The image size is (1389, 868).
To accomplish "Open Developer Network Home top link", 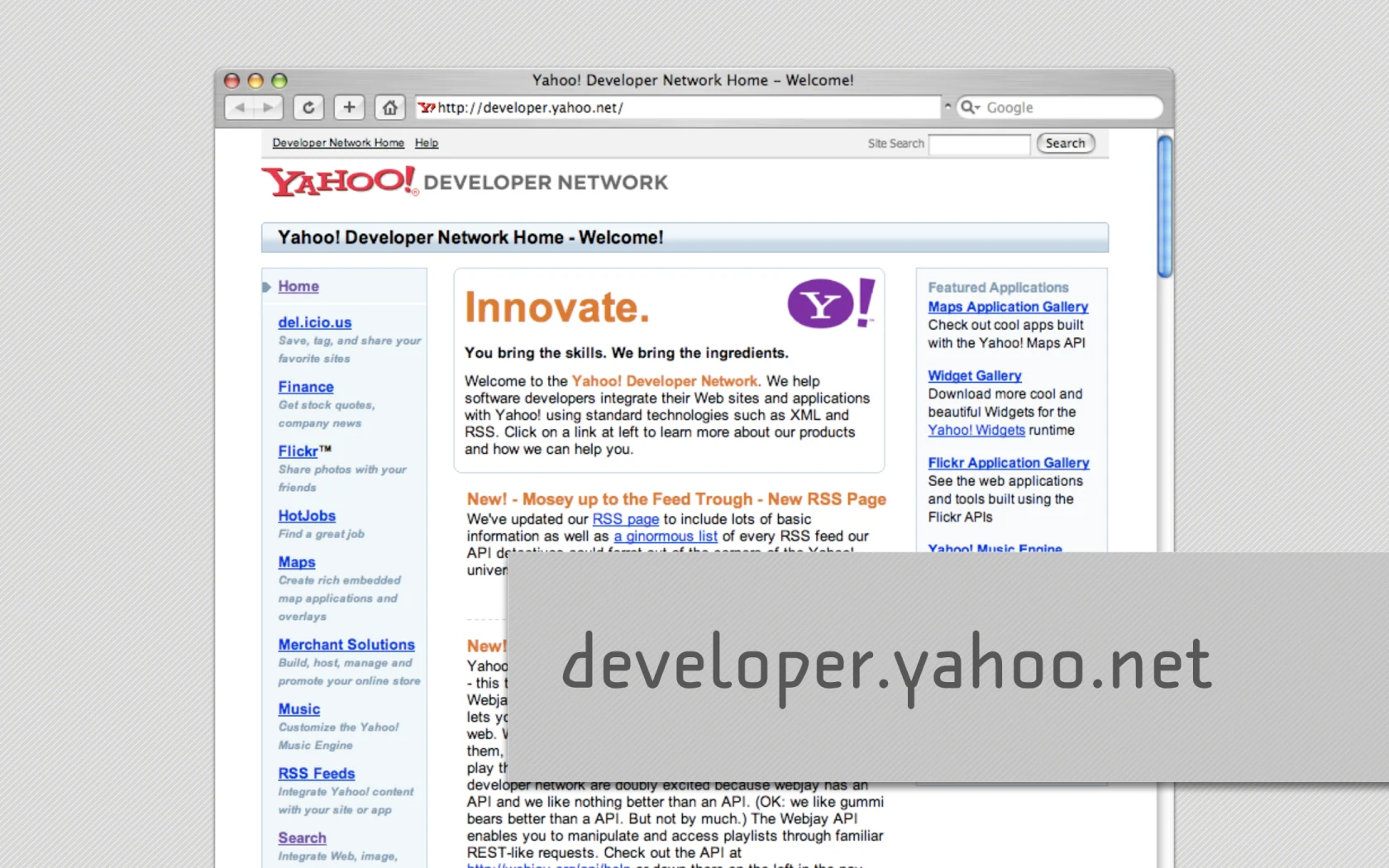I will click(x=338, y=143).
